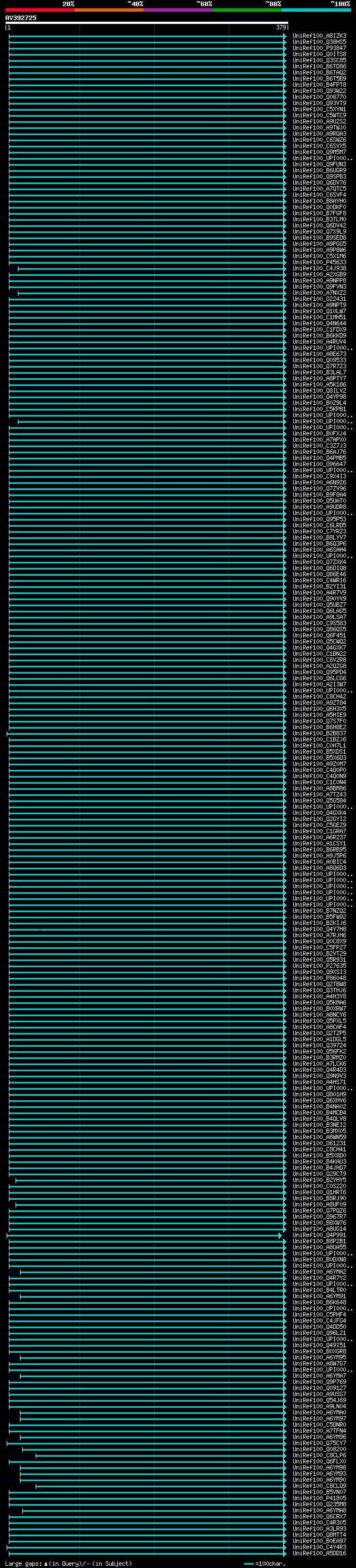
Task: Select hit label UniRef100_Q4GXK4
Action: click(319, 813)
